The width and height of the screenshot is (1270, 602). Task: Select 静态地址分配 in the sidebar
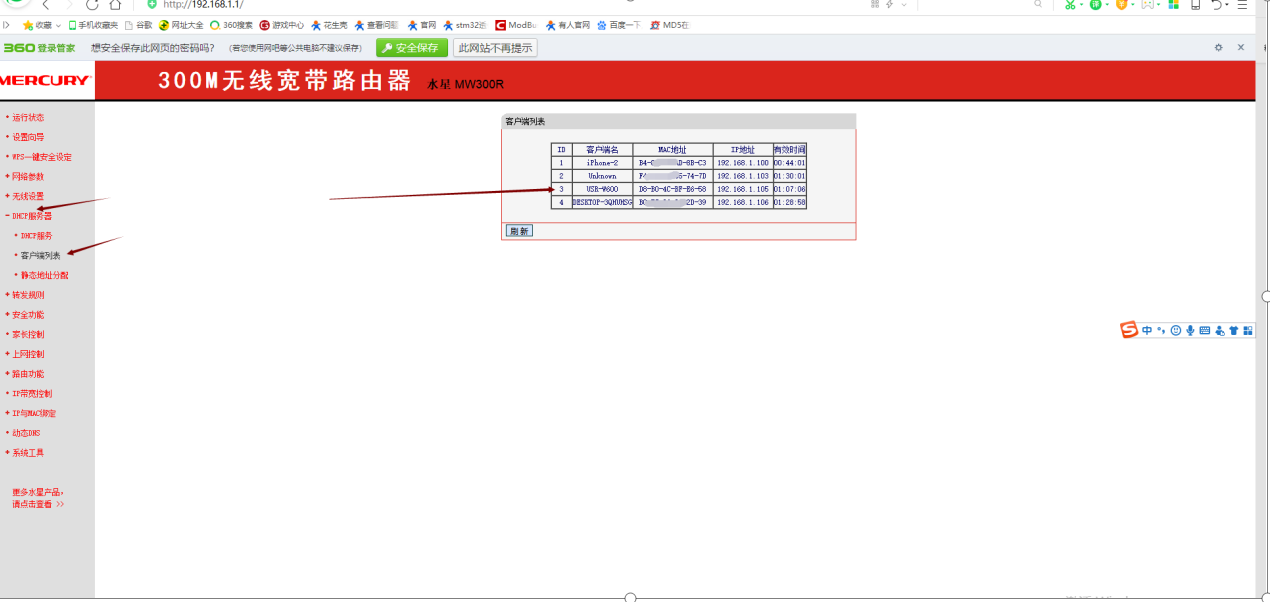[44, 275]
